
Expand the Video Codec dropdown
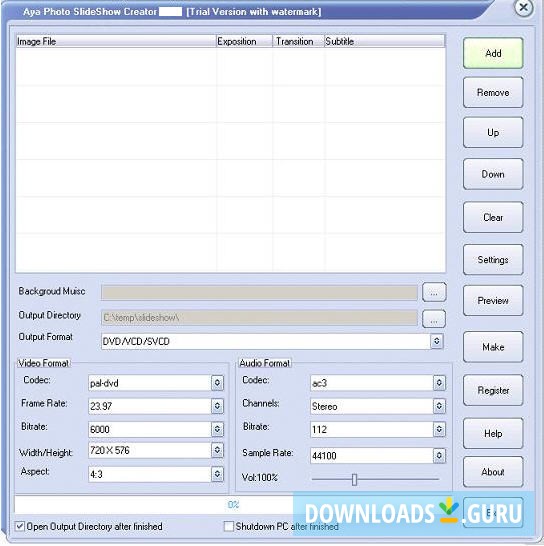[217, 383]
